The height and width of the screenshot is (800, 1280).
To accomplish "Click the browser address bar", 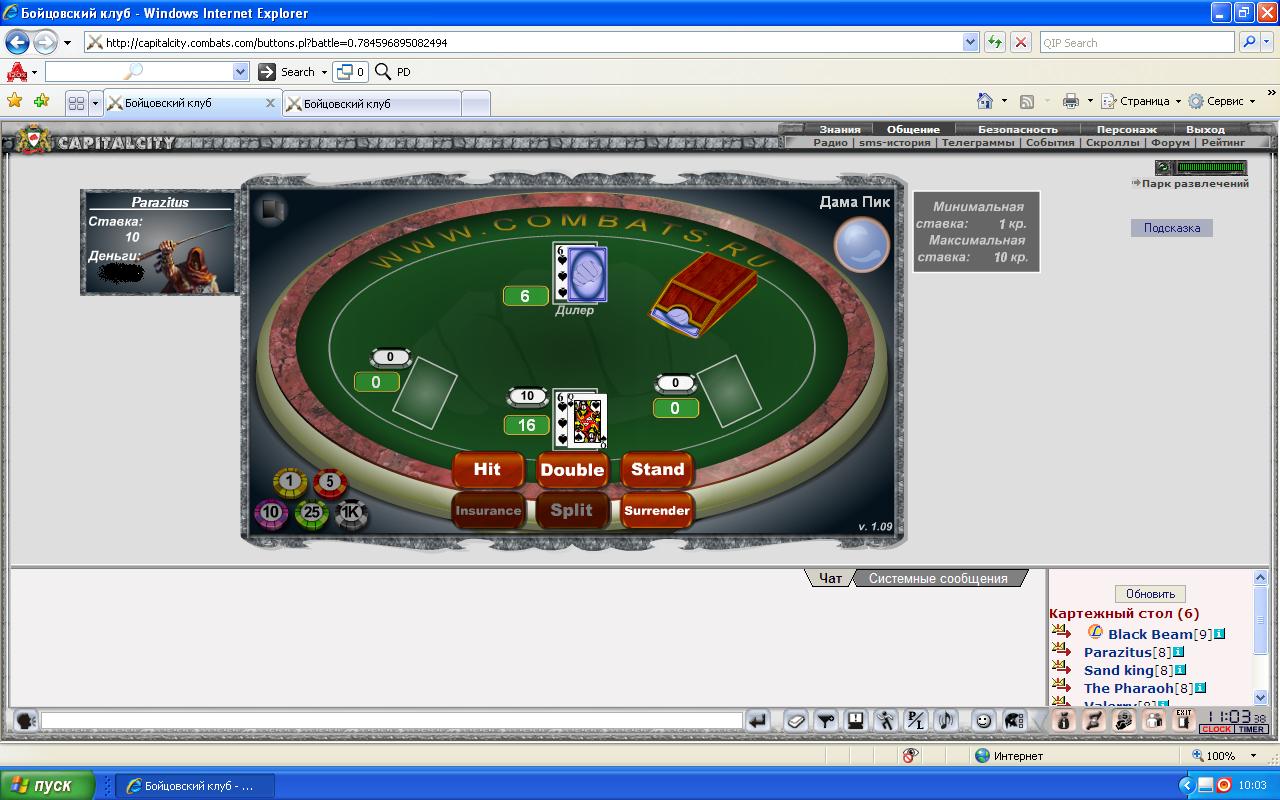I will click(523, 43).
